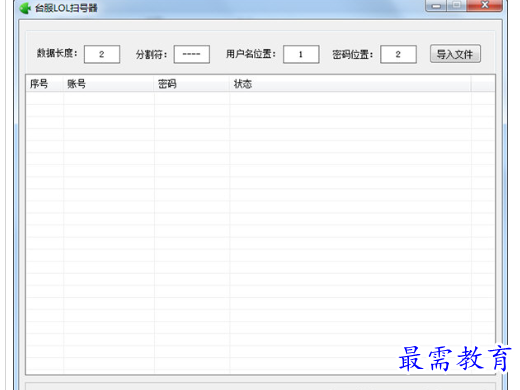Click the 导入文件 import file button

point(455,54)
